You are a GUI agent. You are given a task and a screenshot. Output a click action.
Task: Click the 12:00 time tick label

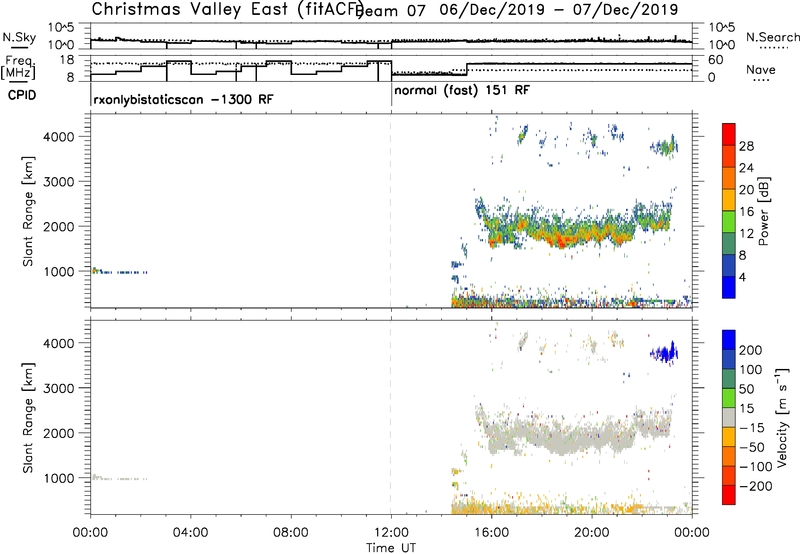pos(391,533)
